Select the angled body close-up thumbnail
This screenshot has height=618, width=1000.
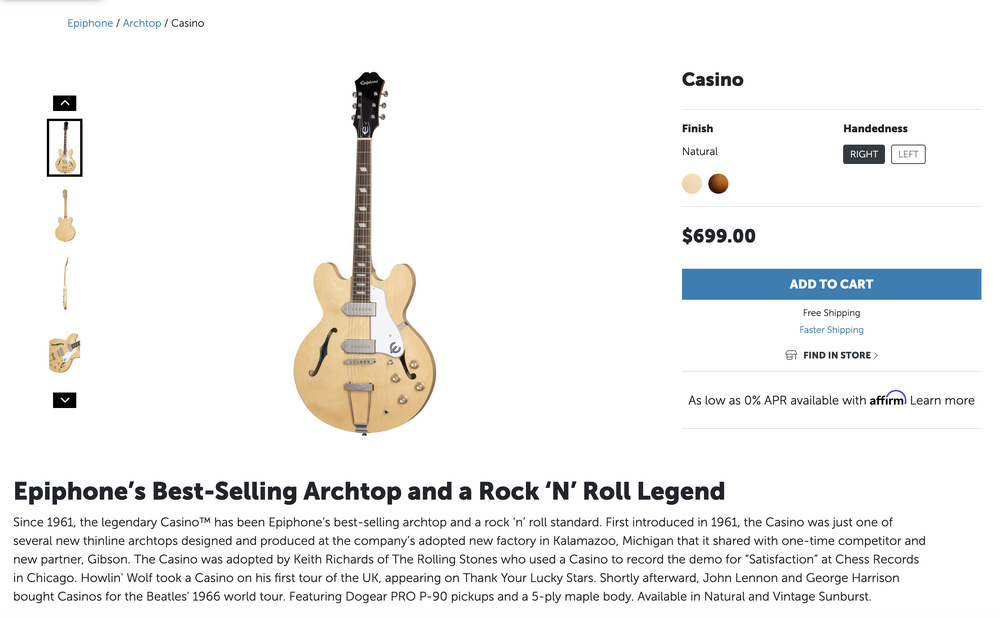click(65, 352)
